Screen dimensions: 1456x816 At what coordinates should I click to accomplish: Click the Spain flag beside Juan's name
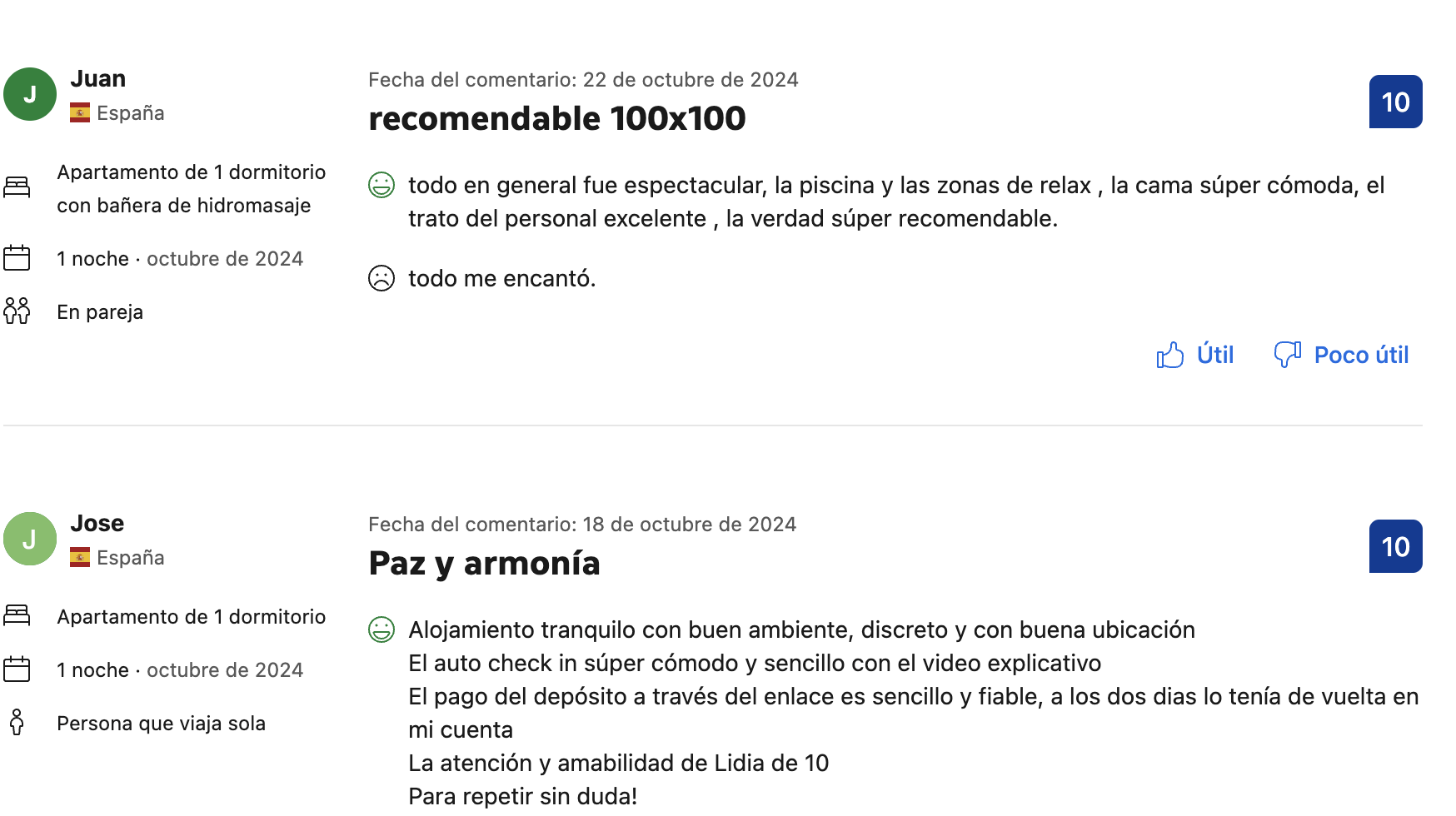(80, 112)
